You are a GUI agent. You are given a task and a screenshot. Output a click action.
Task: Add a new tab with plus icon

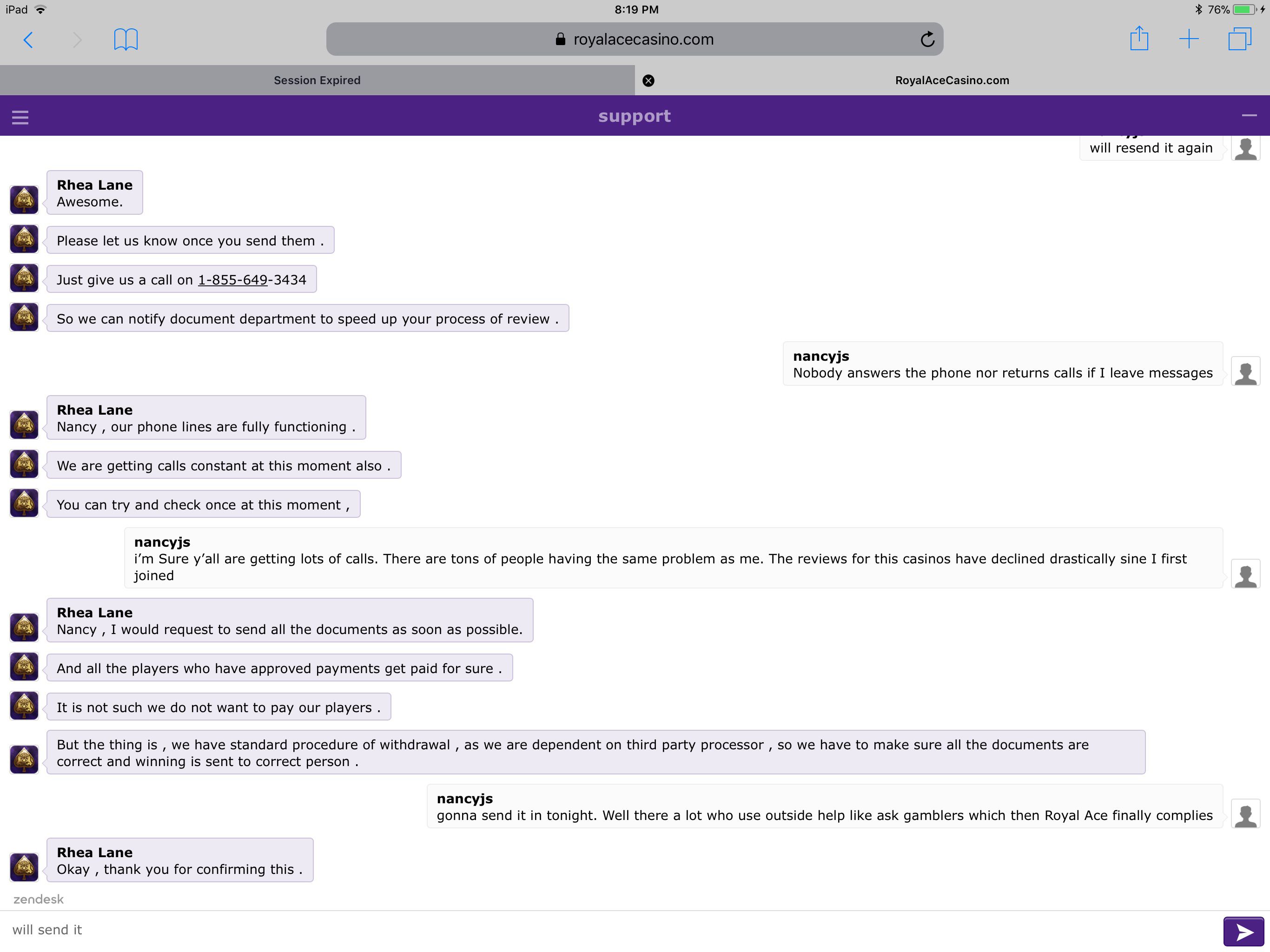pyautogui.click(x=1189, y=39)
